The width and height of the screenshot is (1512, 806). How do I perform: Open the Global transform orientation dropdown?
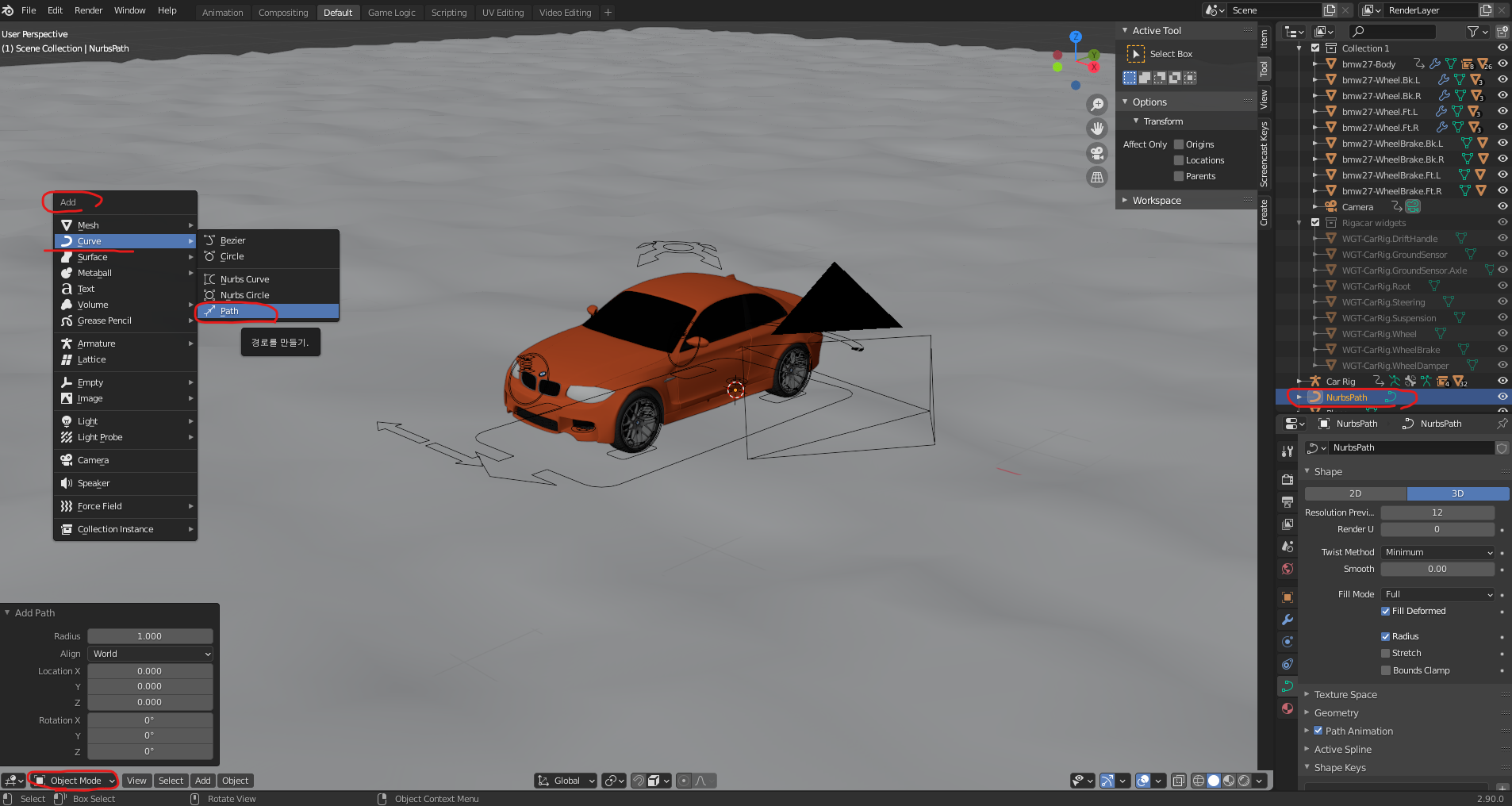click(566, 781)
